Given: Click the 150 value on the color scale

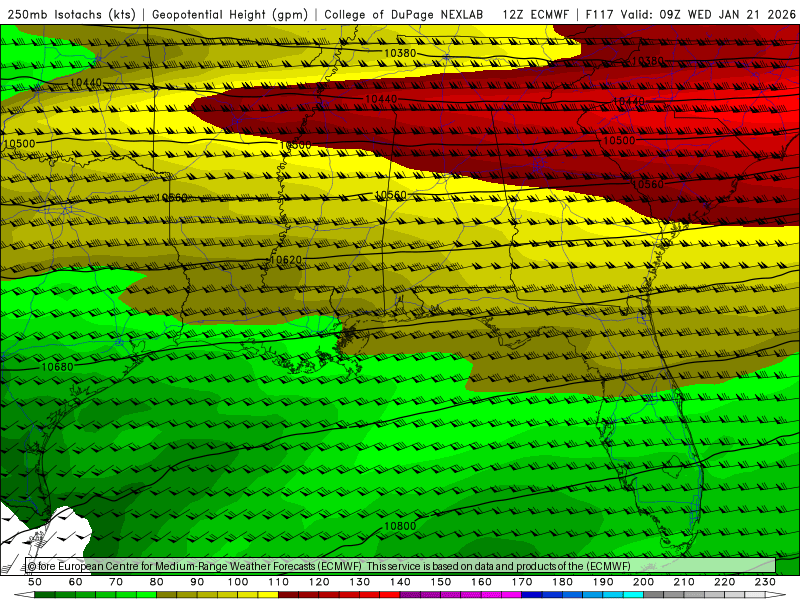Looking at the screenshot, I should click(441, 582).
